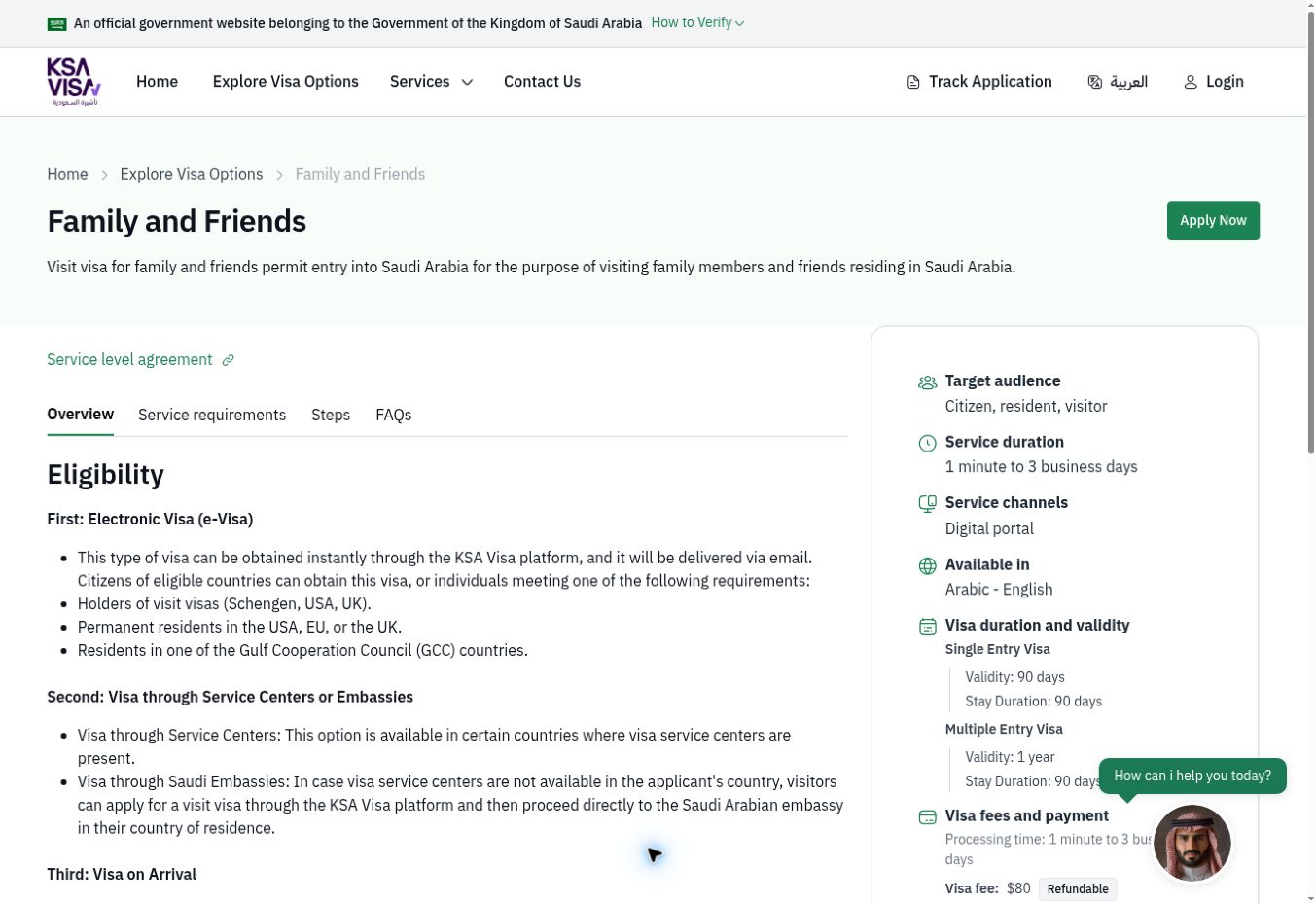Click Explore Visa Options breadcrumb link
Viewport: 1316px width, 904px height.
[192, 174]
